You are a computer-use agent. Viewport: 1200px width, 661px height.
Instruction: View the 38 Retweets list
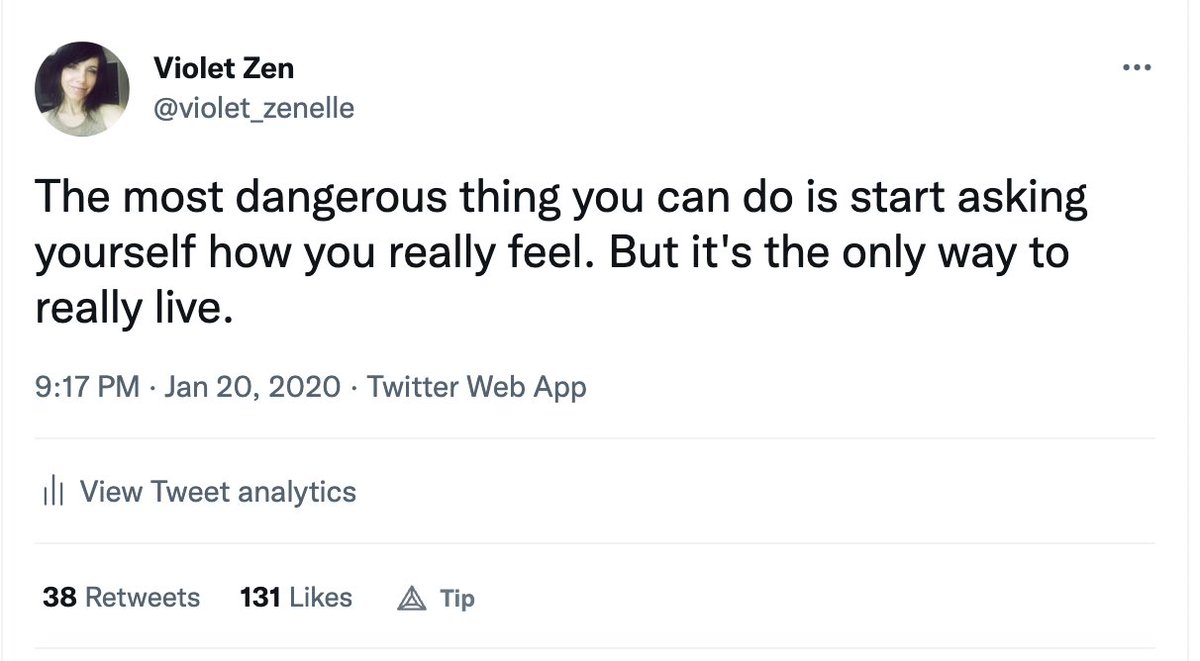[x=121, y=598]
